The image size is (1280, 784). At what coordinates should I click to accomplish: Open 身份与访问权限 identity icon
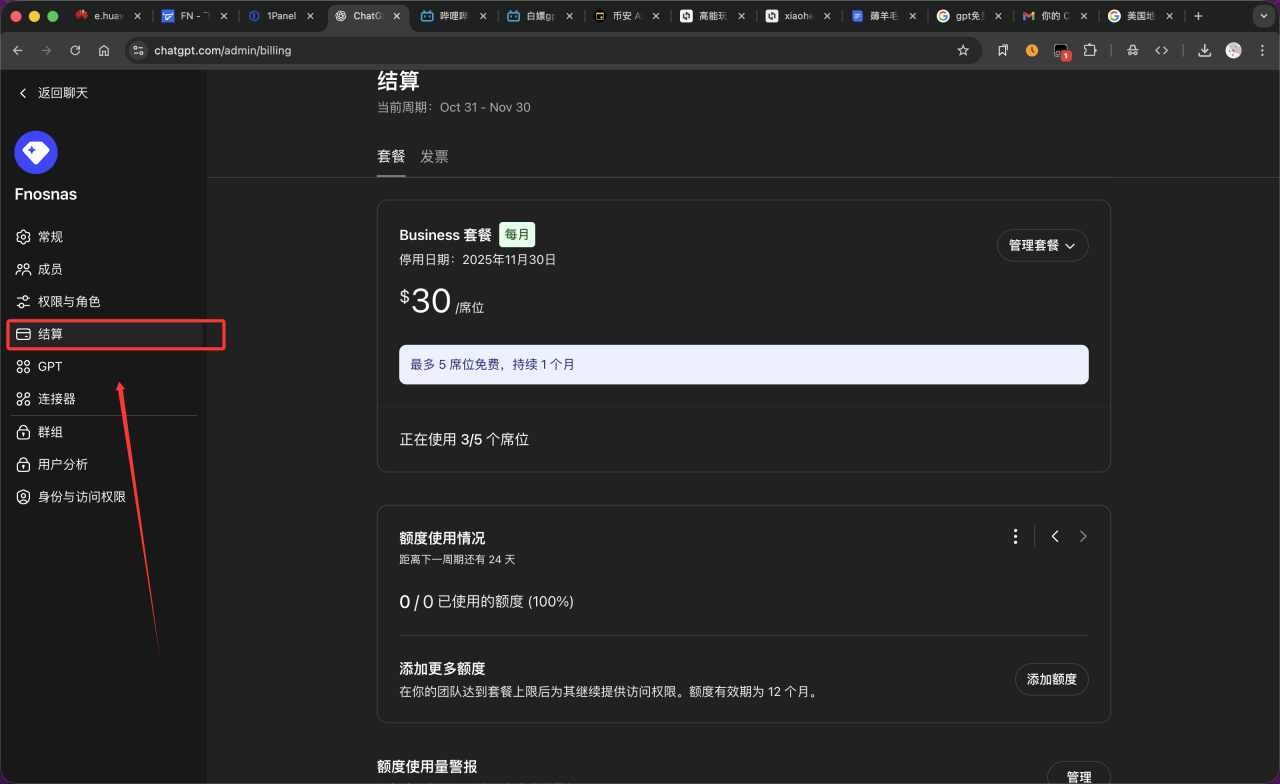click(23, 496)
